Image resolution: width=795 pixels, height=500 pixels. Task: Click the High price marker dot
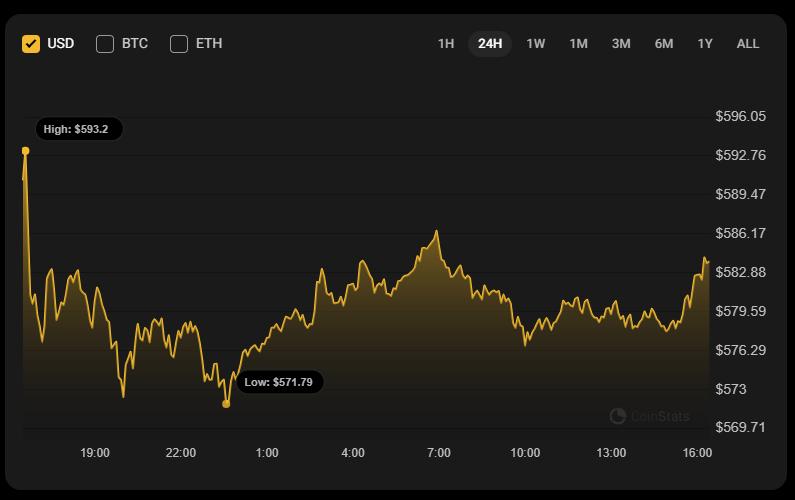coord(26,151)
